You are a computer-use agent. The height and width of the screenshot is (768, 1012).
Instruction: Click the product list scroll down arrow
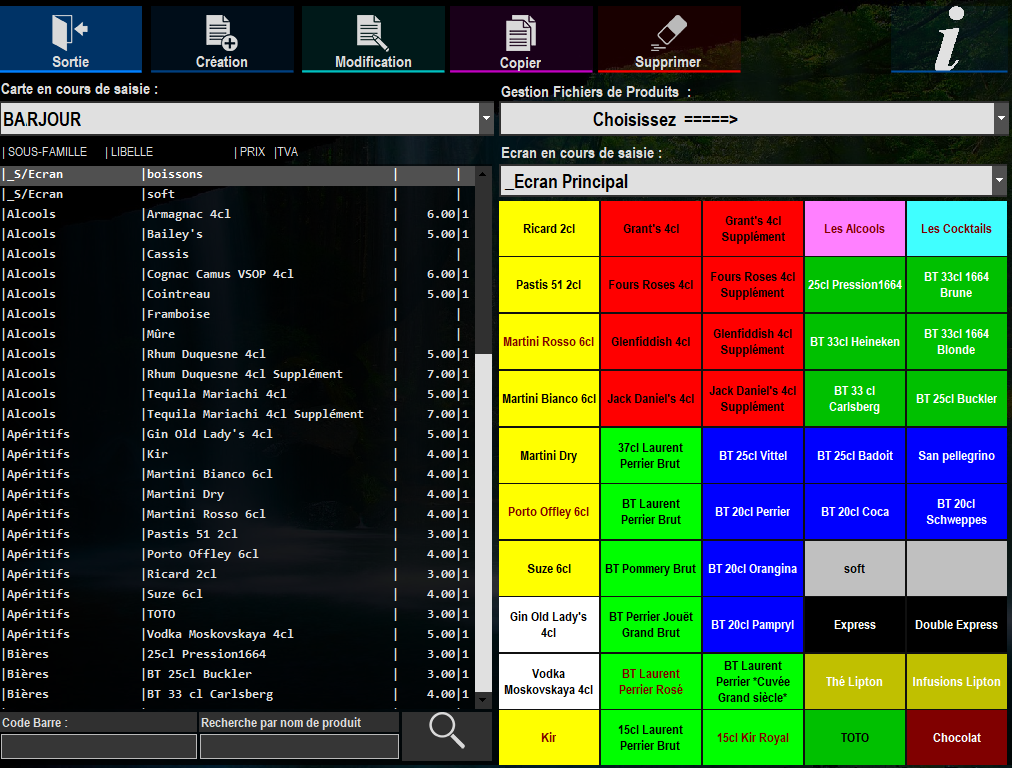(484, 699)
